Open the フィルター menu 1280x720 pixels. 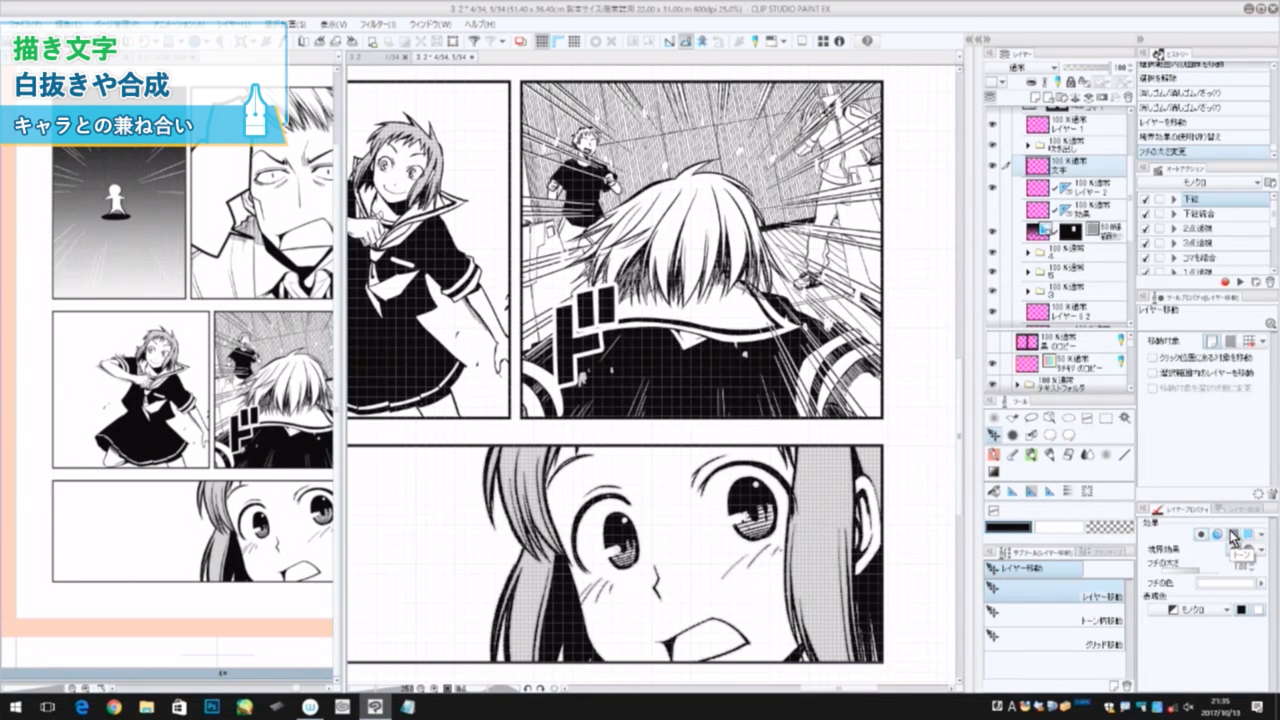point(377,24)
